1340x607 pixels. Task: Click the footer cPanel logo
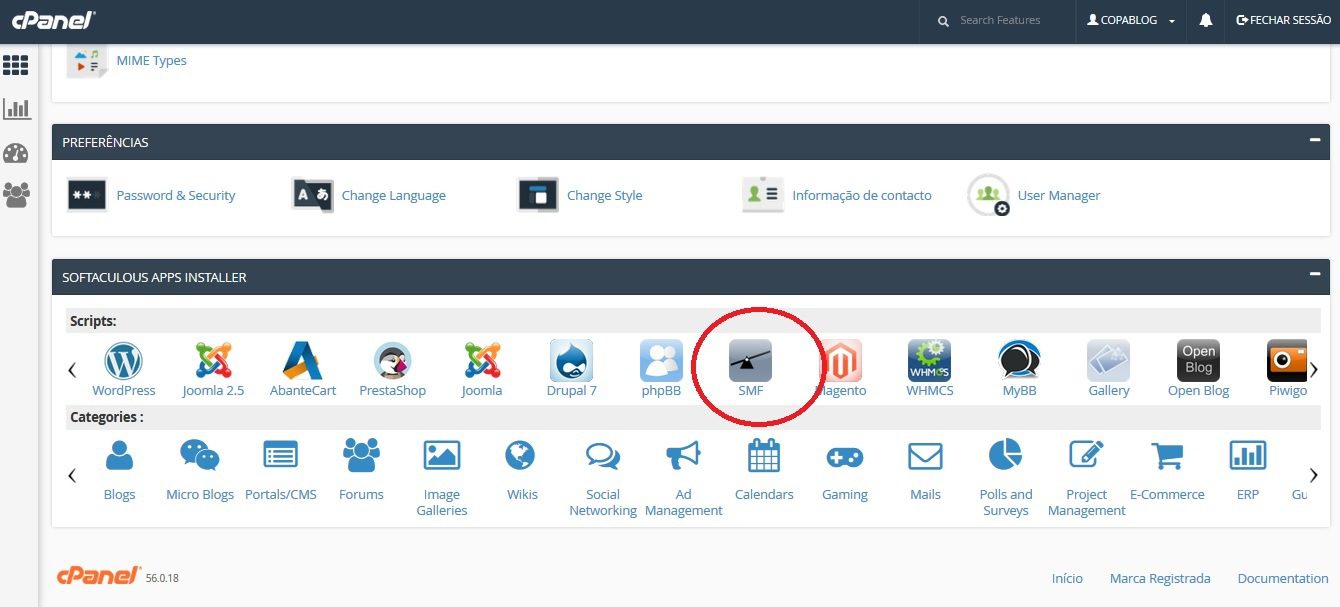99,575
